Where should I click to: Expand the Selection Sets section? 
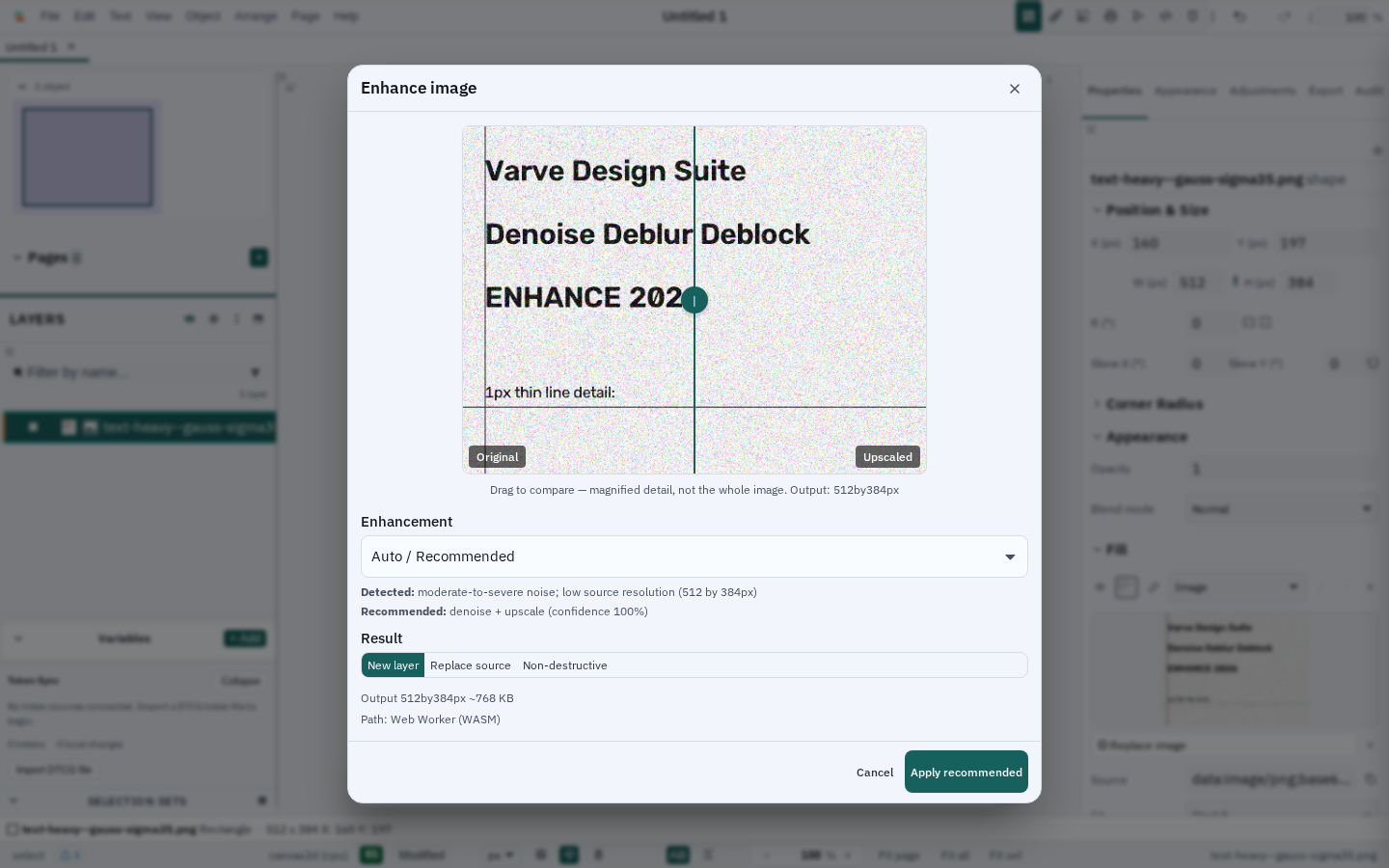(14, 801)
